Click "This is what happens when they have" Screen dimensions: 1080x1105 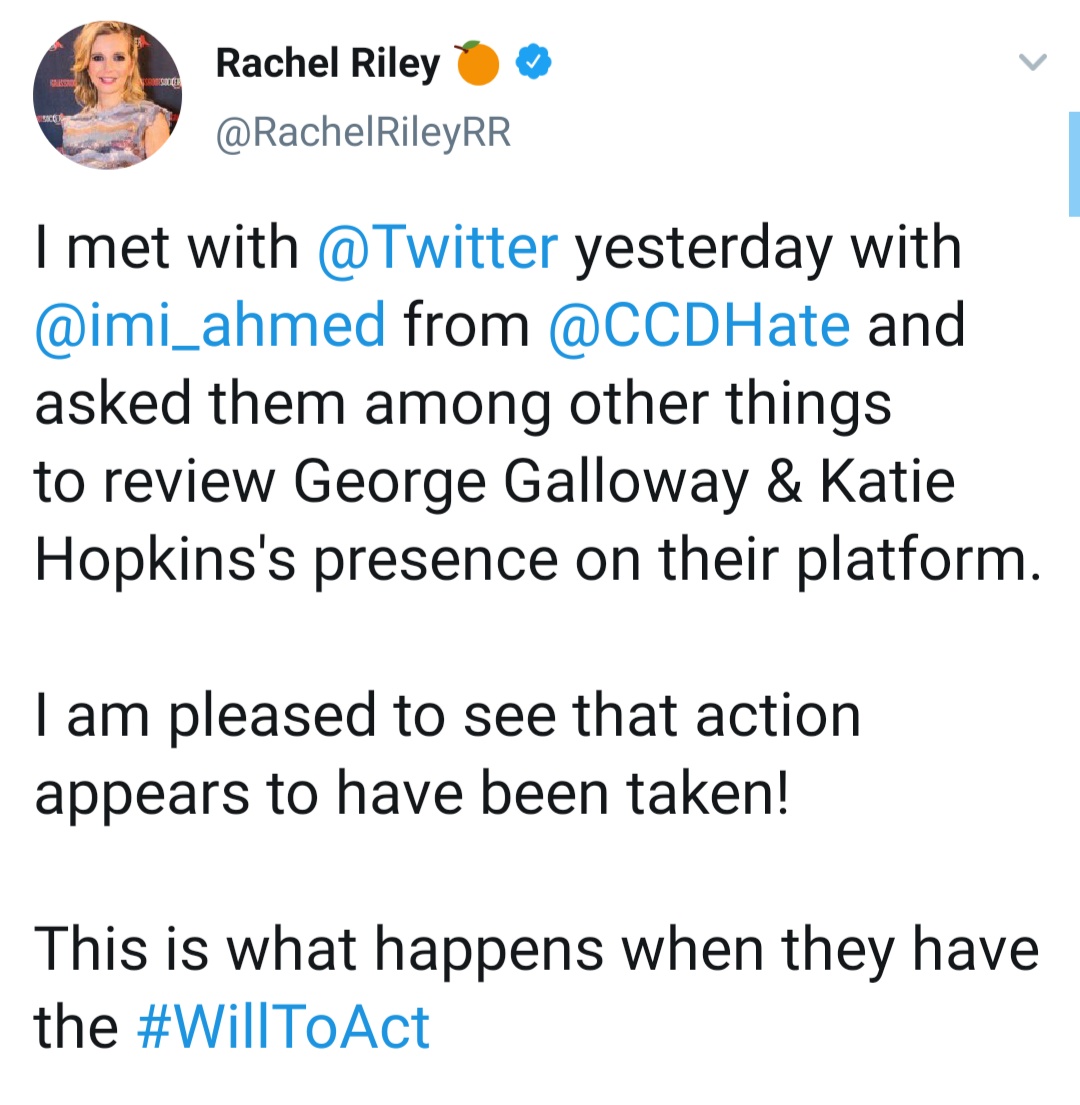pyautogui.click(x=536, y=949)
